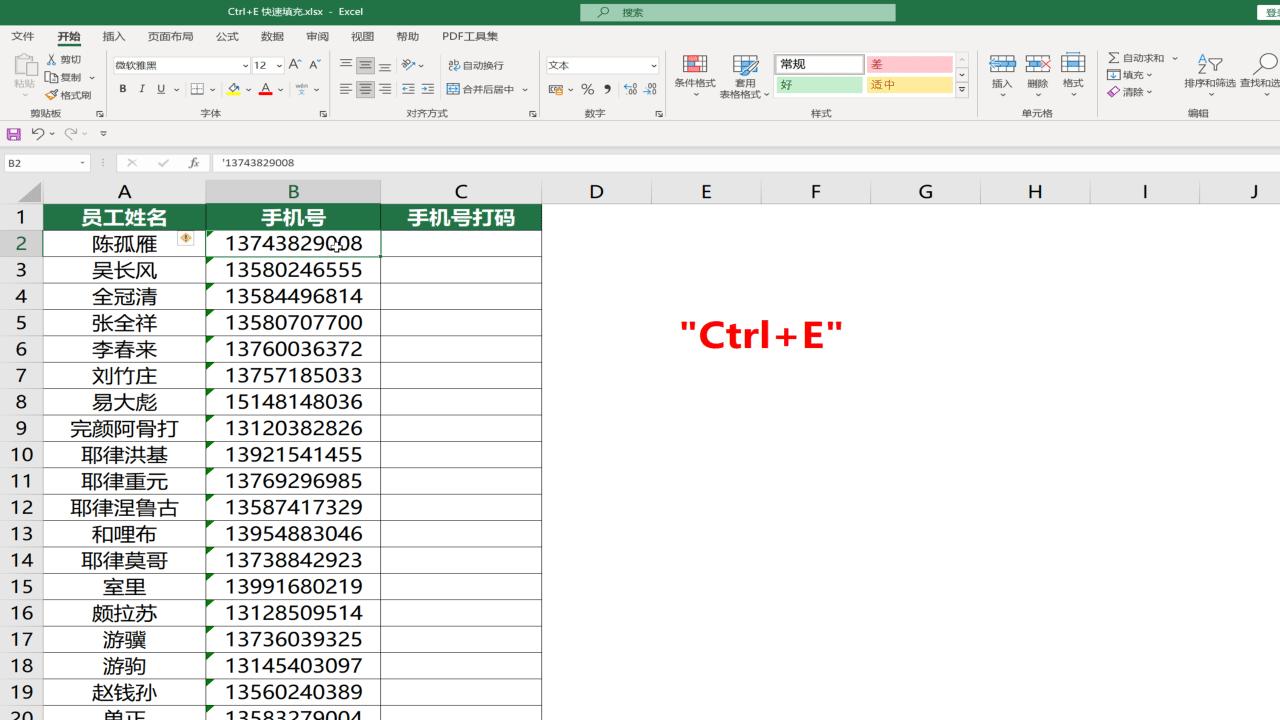Click the AutoSum (自动求和) button
The width and height of the screenshot is (1280, 720).
tap(1136, 58)
